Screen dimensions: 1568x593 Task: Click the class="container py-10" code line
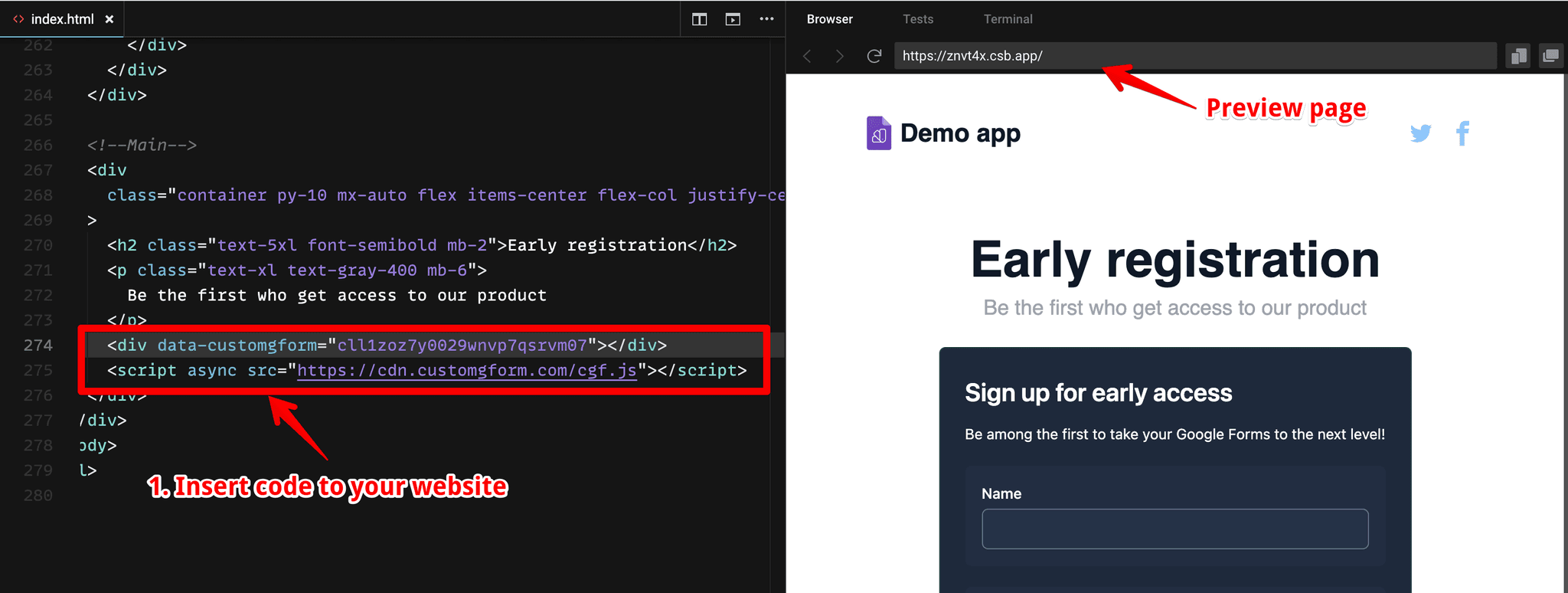point(446,195)
